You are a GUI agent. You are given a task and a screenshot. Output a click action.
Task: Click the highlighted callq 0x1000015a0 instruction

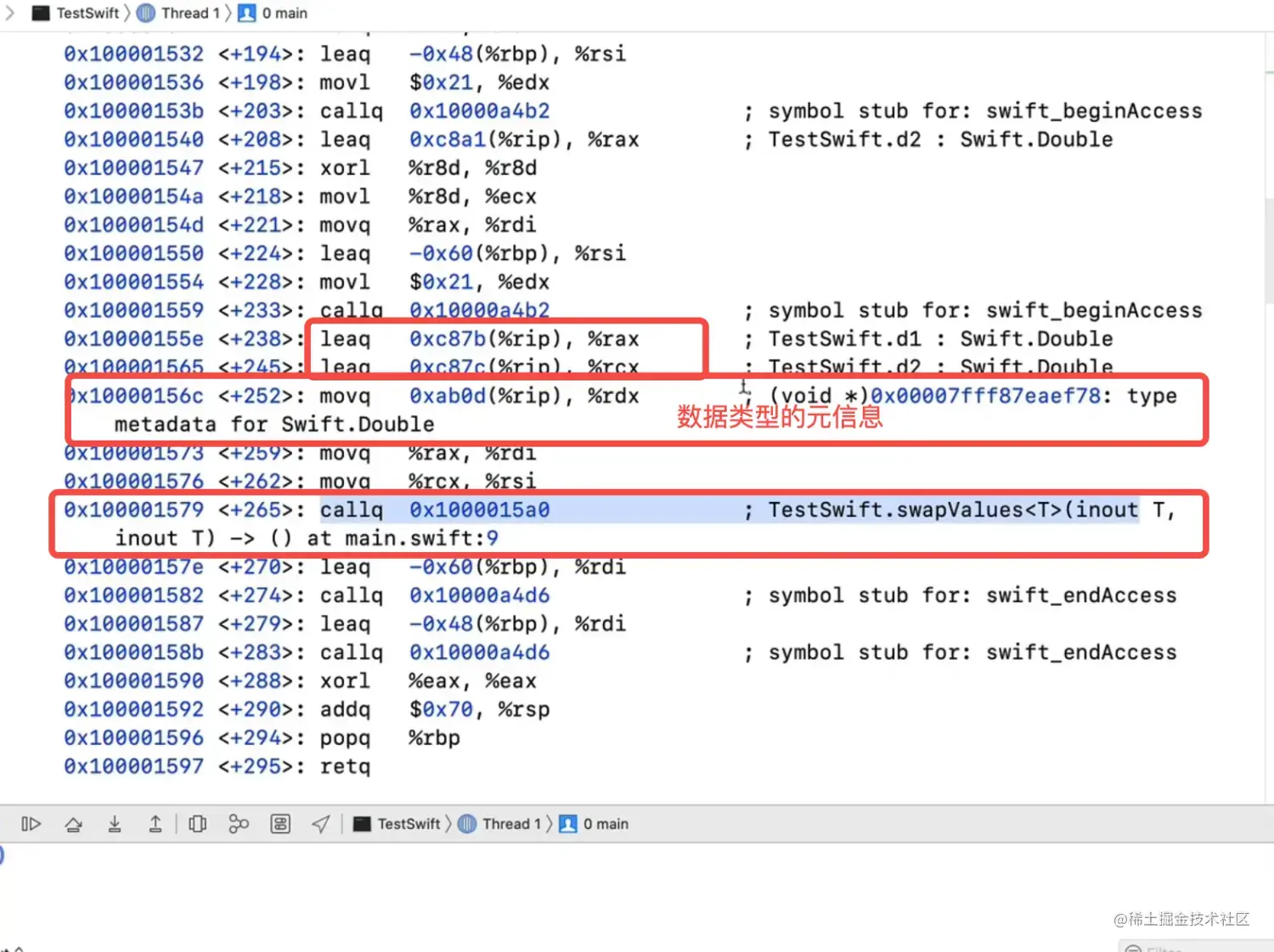(x=435, y=510)
